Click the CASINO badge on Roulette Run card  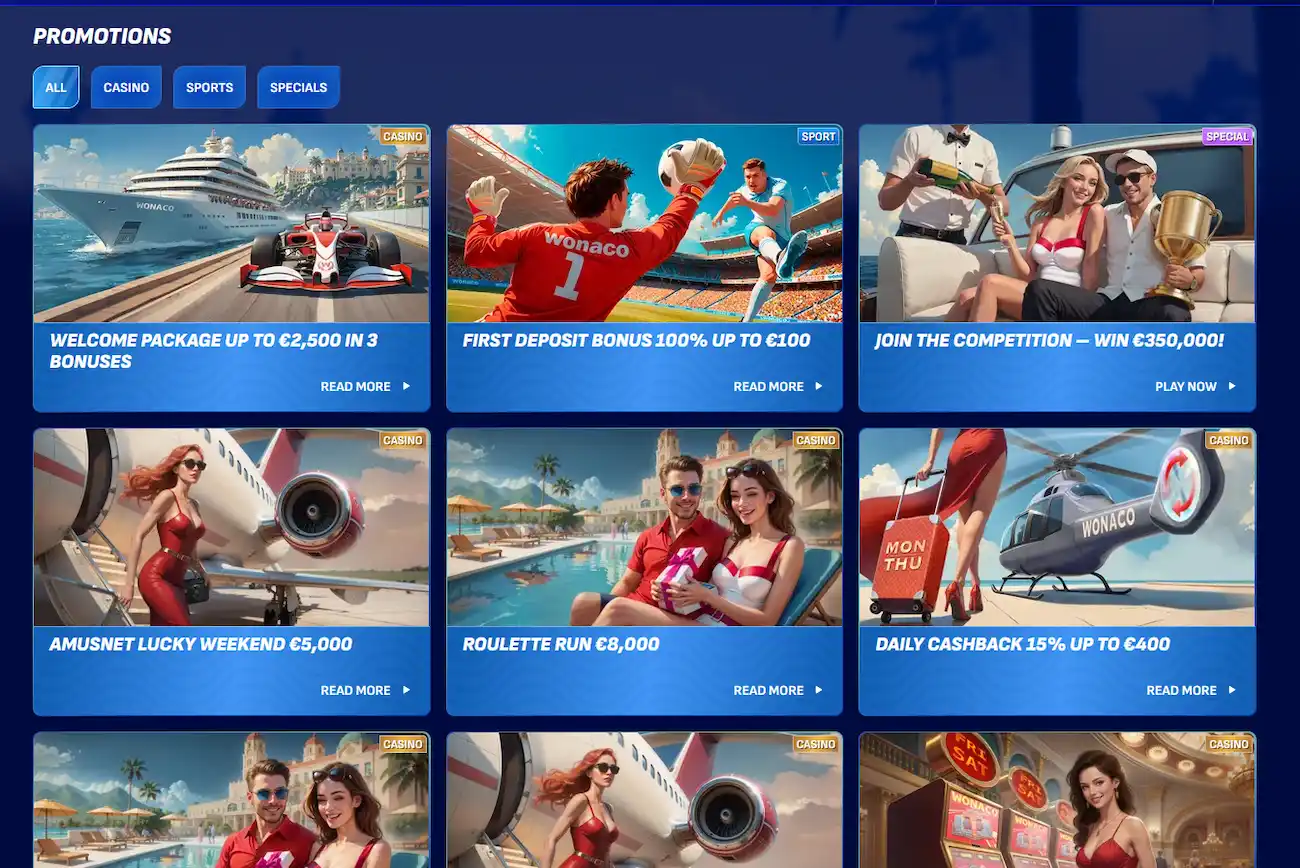(816, 440)
